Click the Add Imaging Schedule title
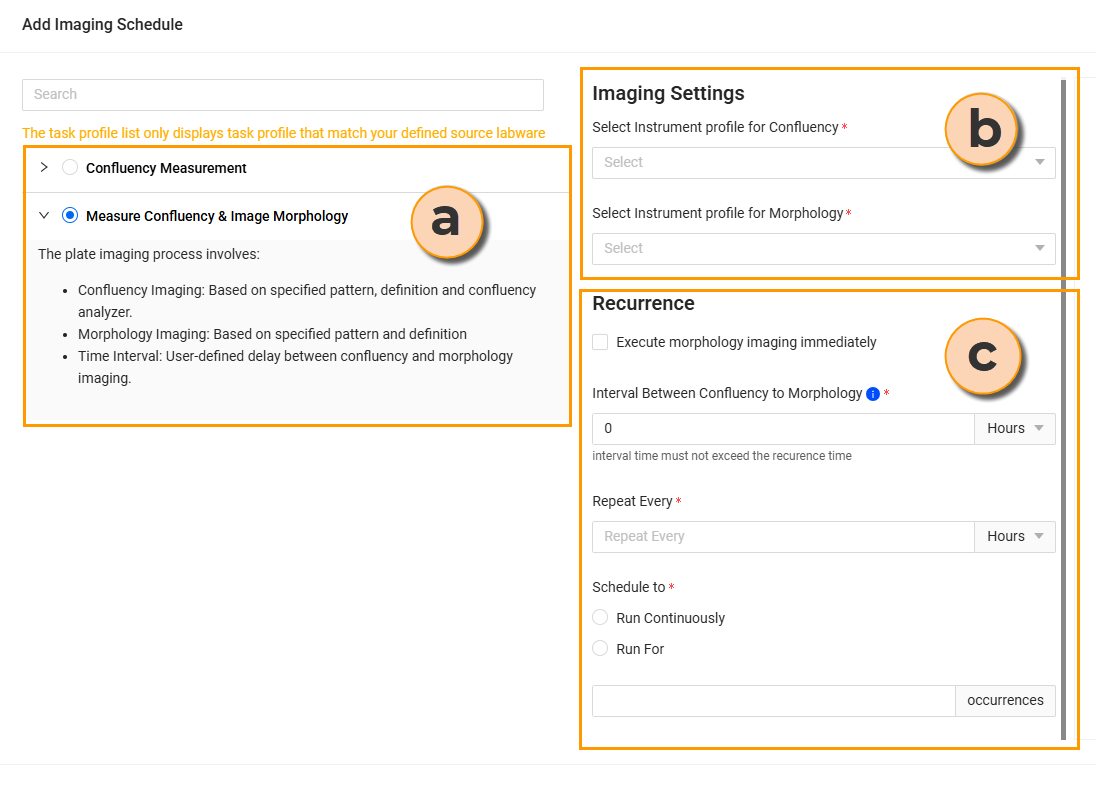The image size is (1096, 788). point(102,24)
